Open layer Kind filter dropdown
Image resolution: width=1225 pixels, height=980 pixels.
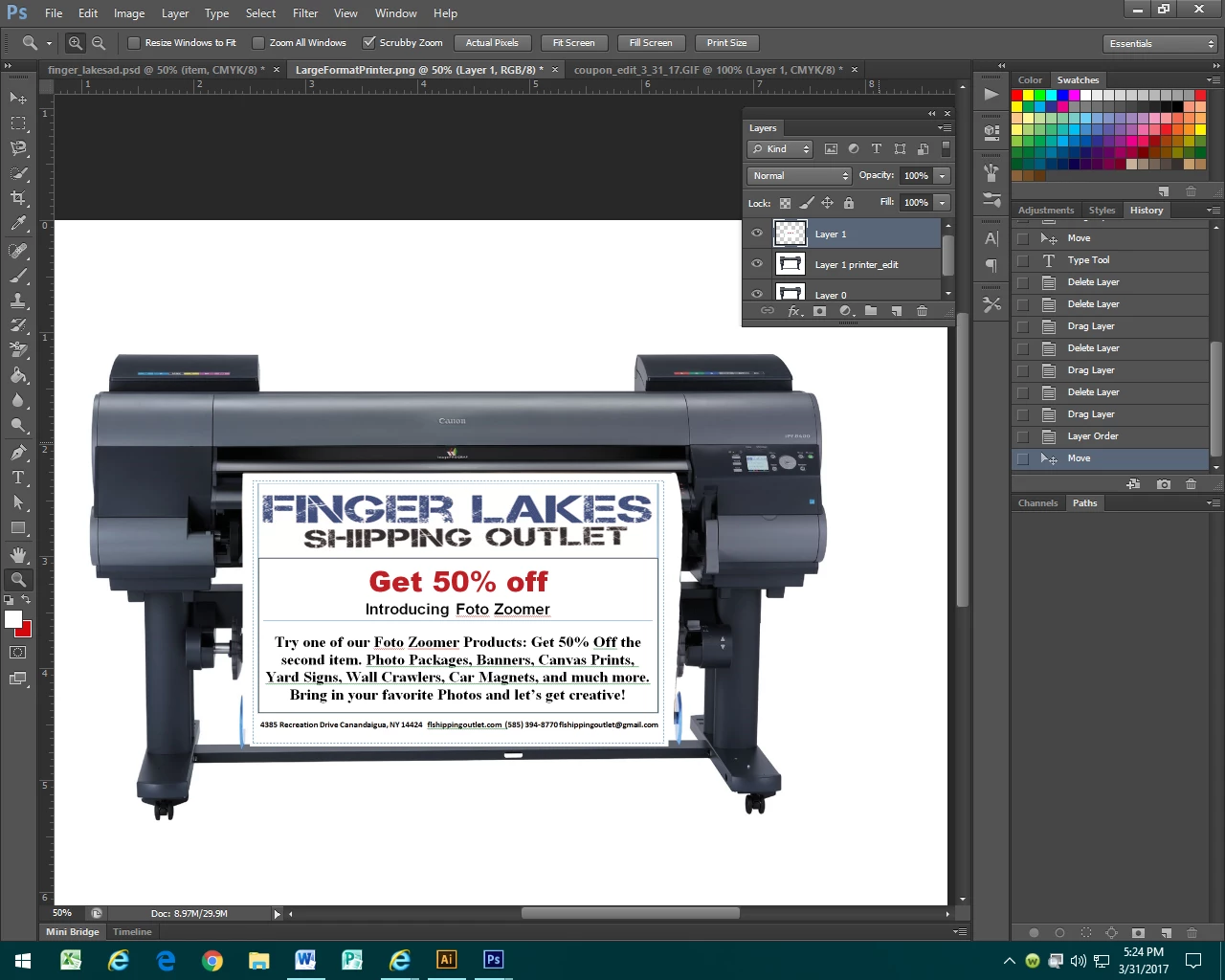(780, 148)
